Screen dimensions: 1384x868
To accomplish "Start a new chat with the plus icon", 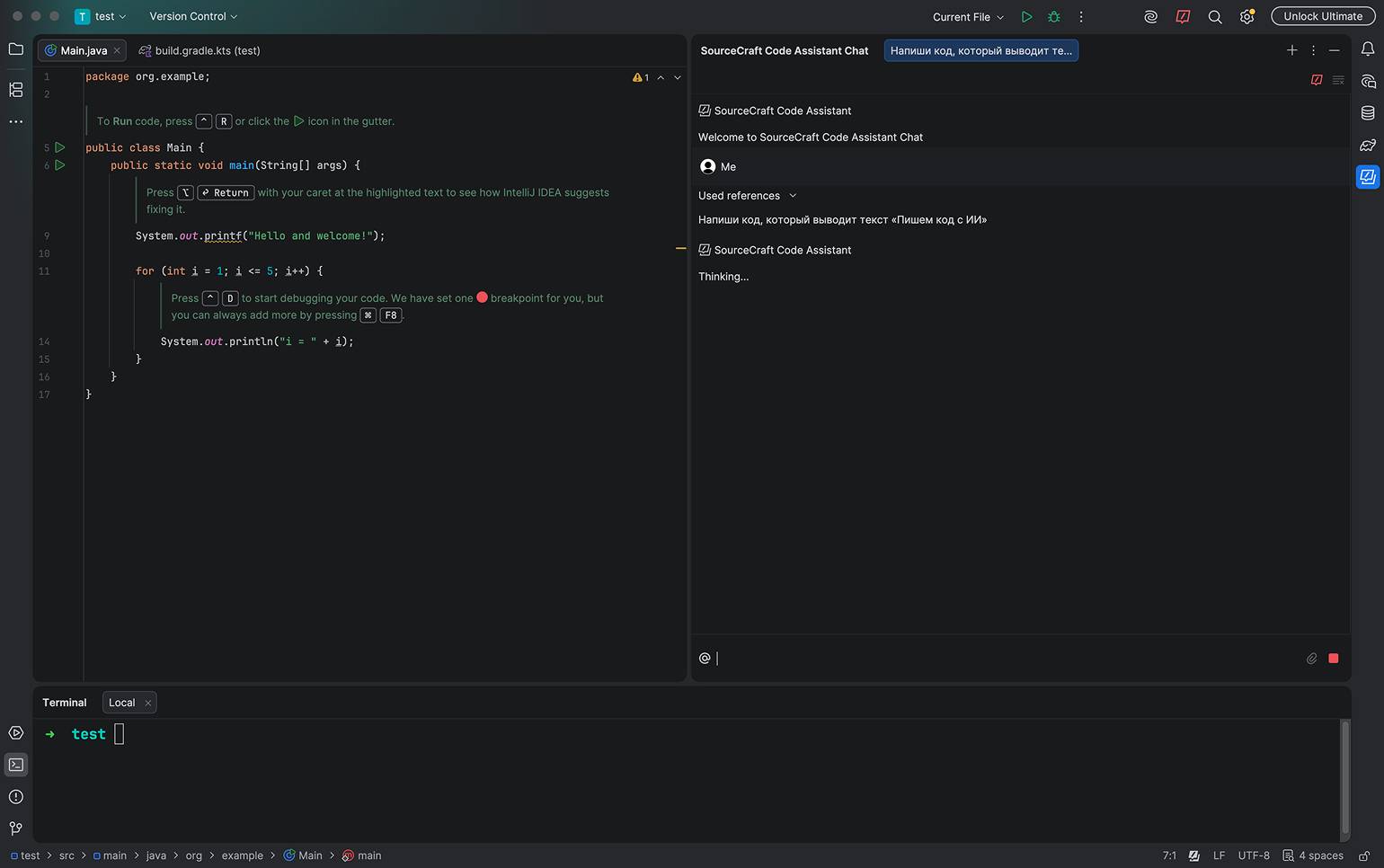I will [x=1292, y=50].
